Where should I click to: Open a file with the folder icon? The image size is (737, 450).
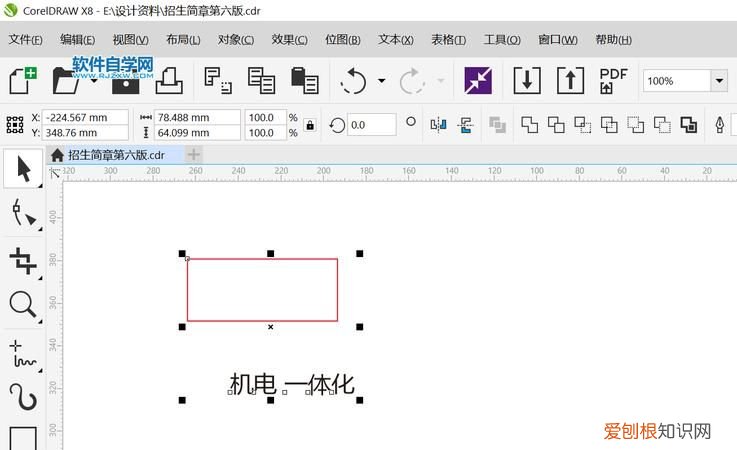(x=66, y=80)
